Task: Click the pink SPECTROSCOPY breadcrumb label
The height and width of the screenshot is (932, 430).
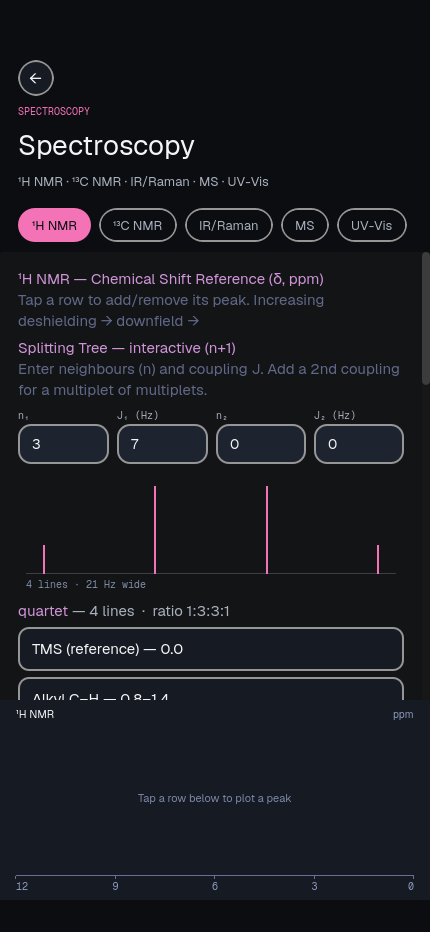Action: coord(54,111)
